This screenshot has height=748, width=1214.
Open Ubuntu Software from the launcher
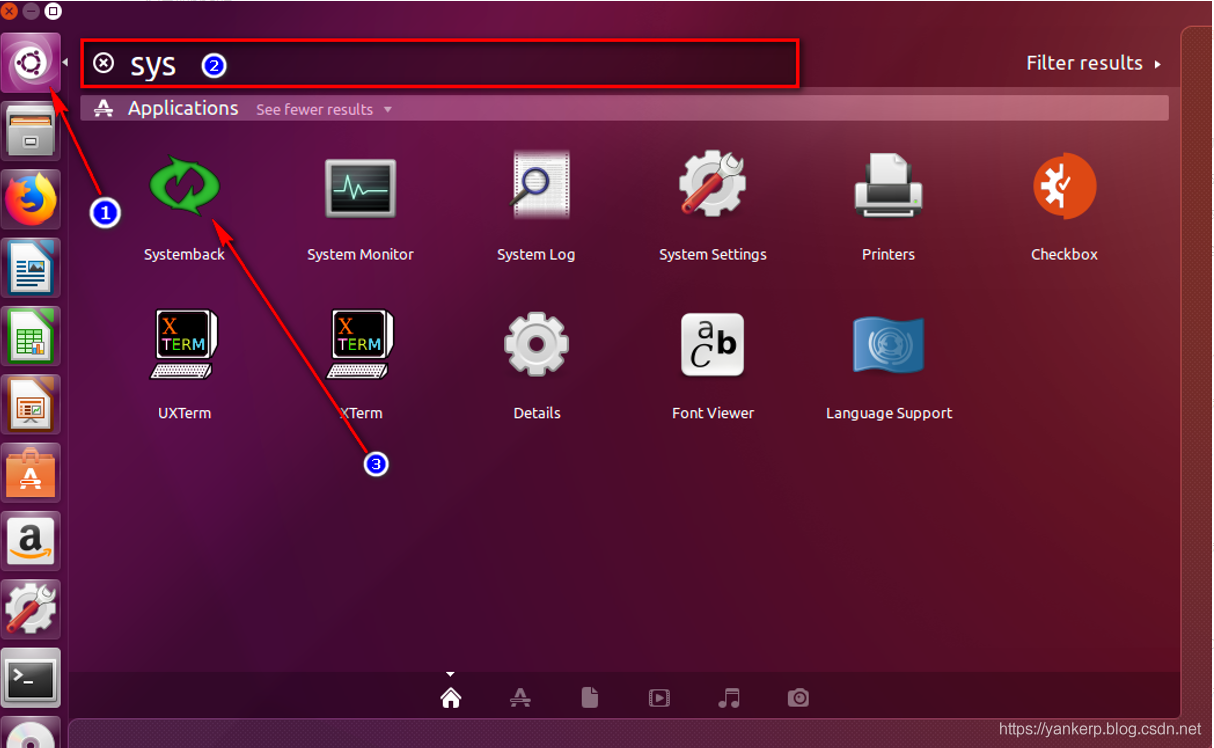31,472
